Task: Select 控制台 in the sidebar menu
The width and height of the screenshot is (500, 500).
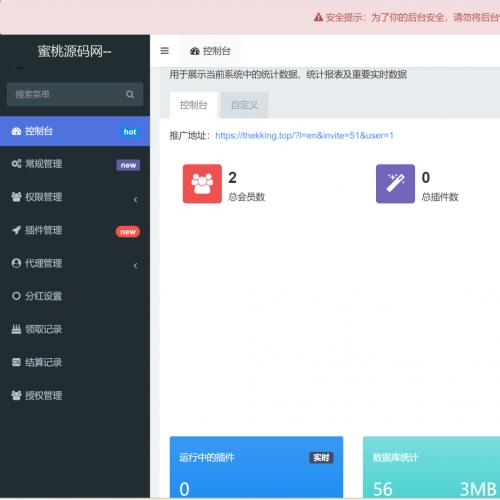Action: (75, 131)
